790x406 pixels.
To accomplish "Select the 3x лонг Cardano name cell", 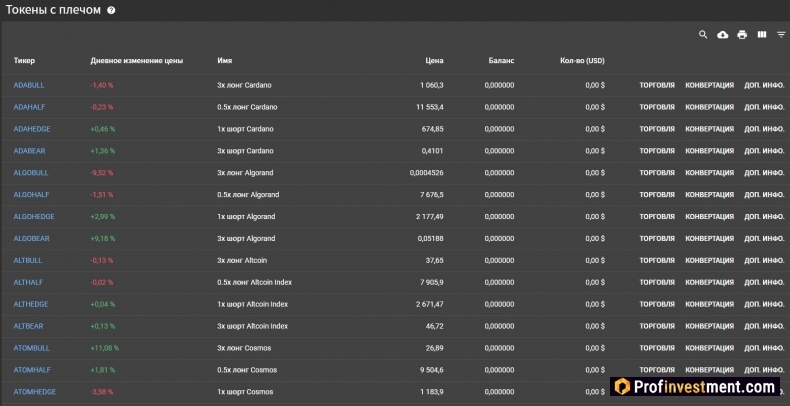I will tap(244, 85).
